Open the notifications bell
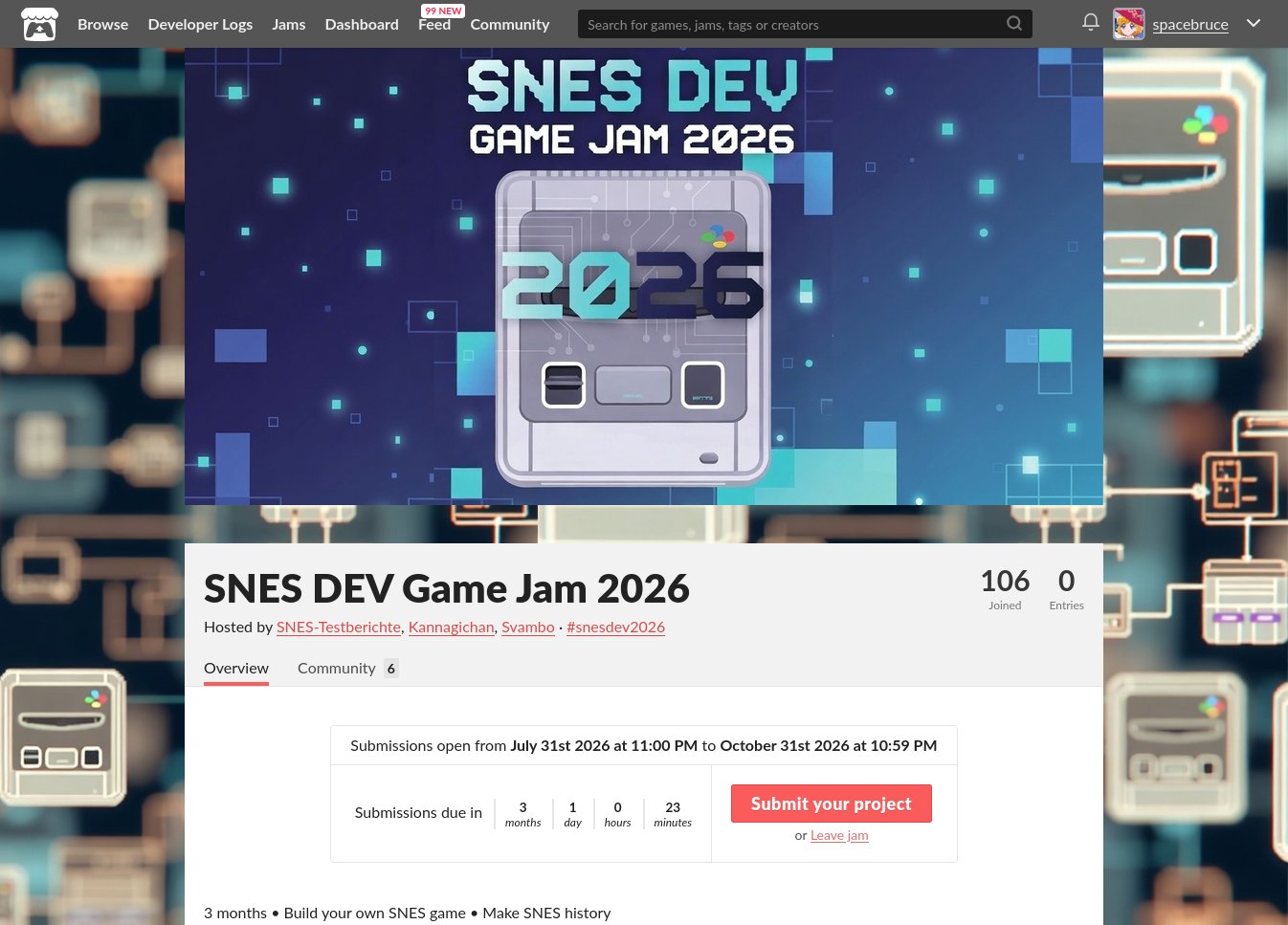Screen dimensions: 1288x925 coord(1090,23)
